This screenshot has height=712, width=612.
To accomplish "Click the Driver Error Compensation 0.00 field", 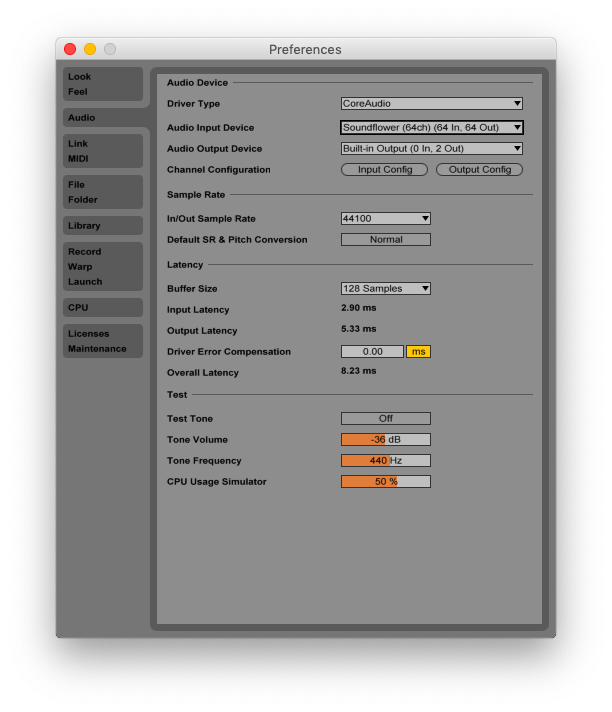I will pyautogui.click(x=372, y=351).
